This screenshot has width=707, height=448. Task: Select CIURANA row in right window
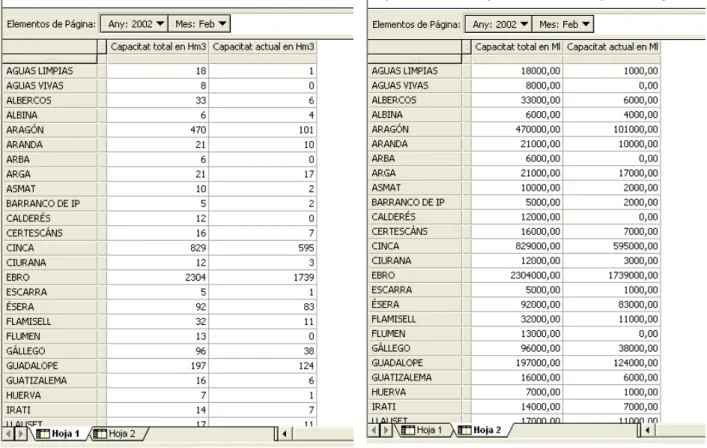(415, 261)
